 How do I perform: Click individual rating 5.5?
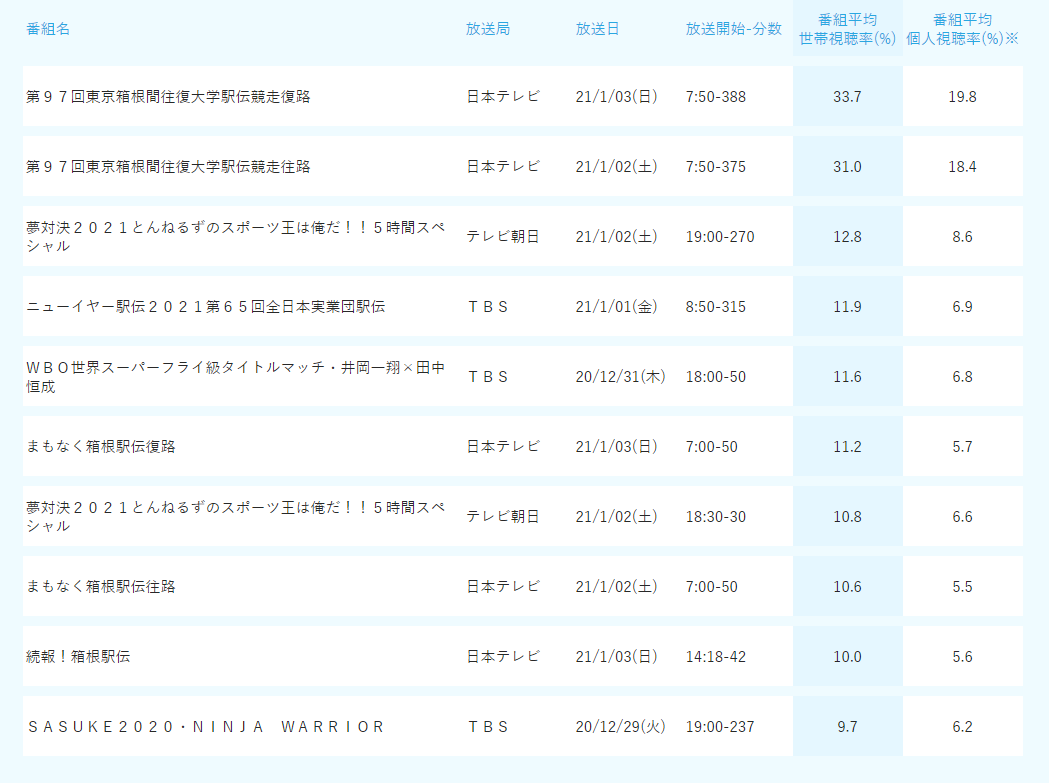coord(962,586)
